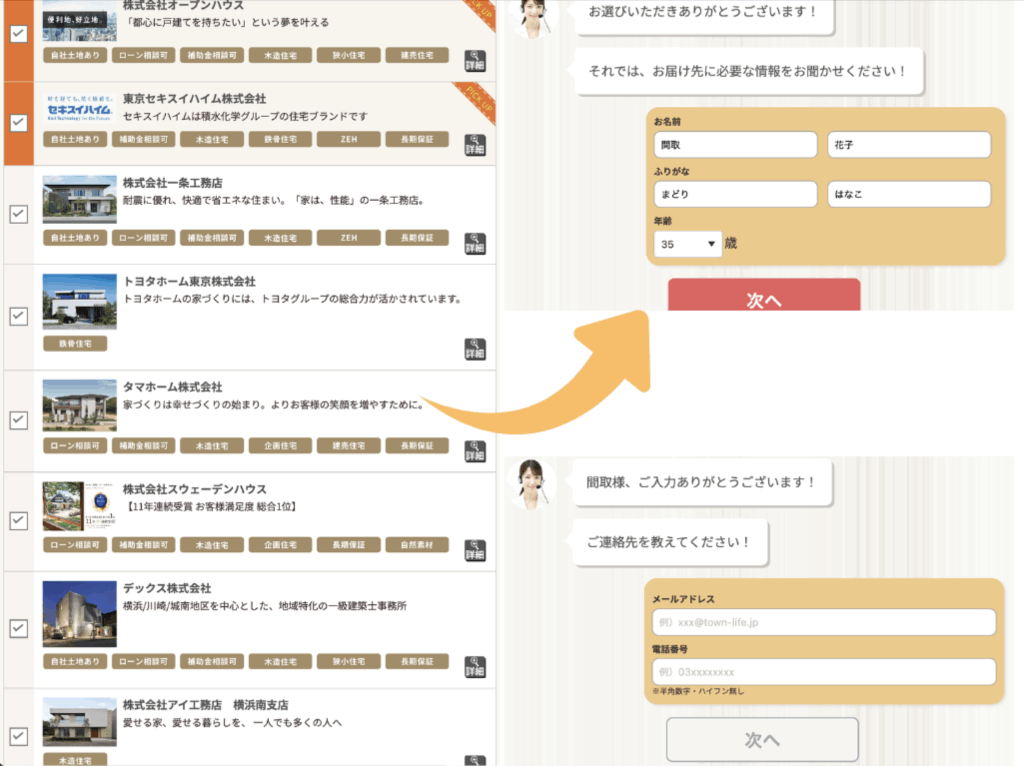Image resolution: width=1024 pixels, height=766 pixels.
Task: Open details icon for 株式会社一条工務店
Action: click(475, 244)
